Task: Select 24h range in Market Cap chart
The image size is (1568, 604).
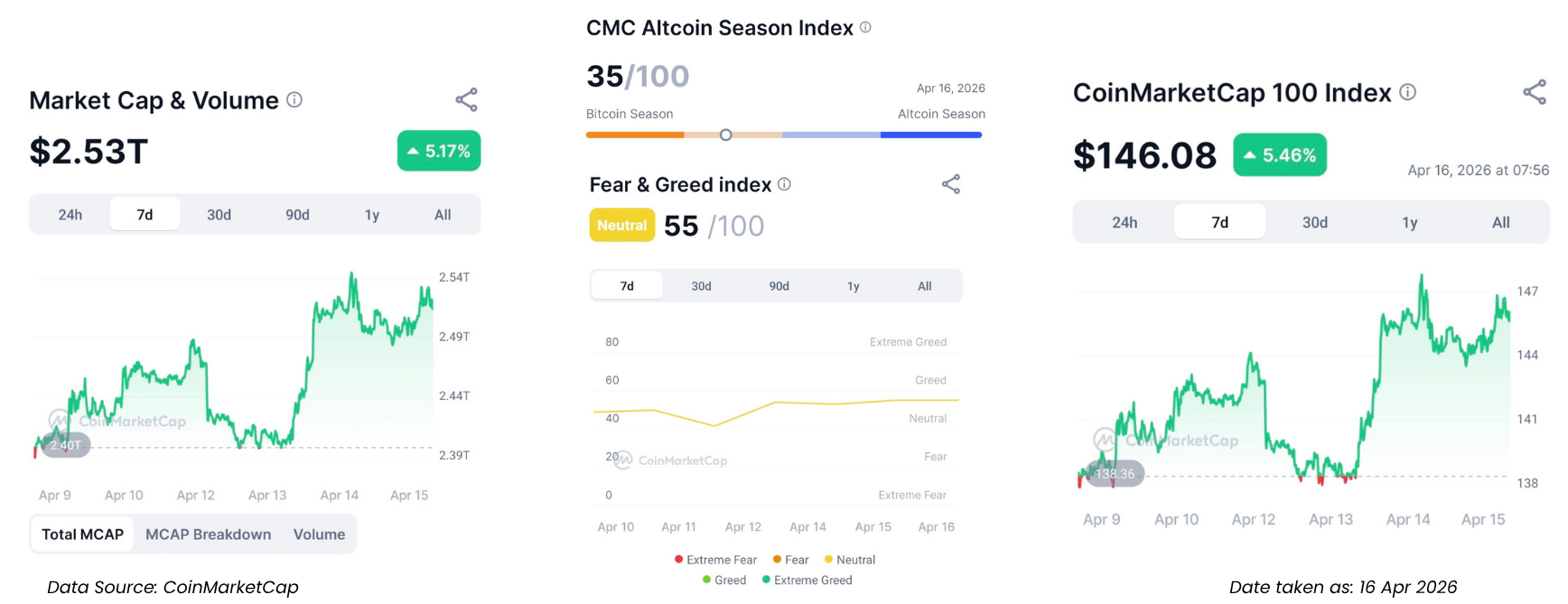Action: click(x=70, y=215)
